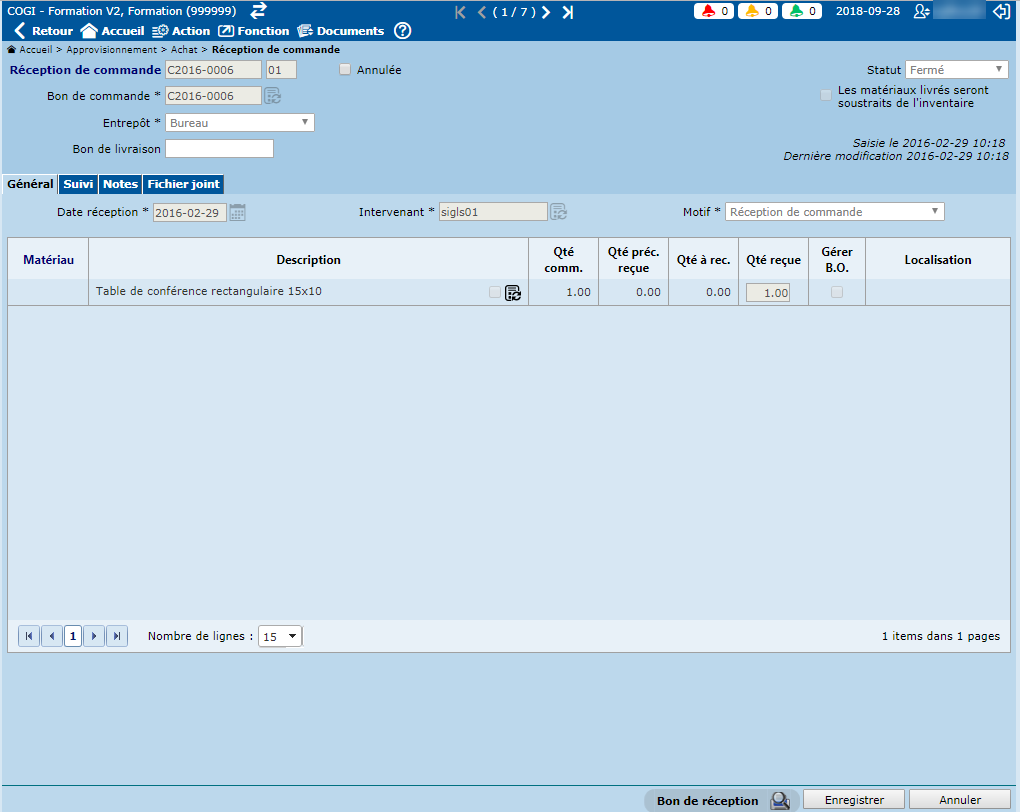Click the detail icon on the Table de conférence row
This screenshot has width=1020, height=812.
[x=513, y=292]
